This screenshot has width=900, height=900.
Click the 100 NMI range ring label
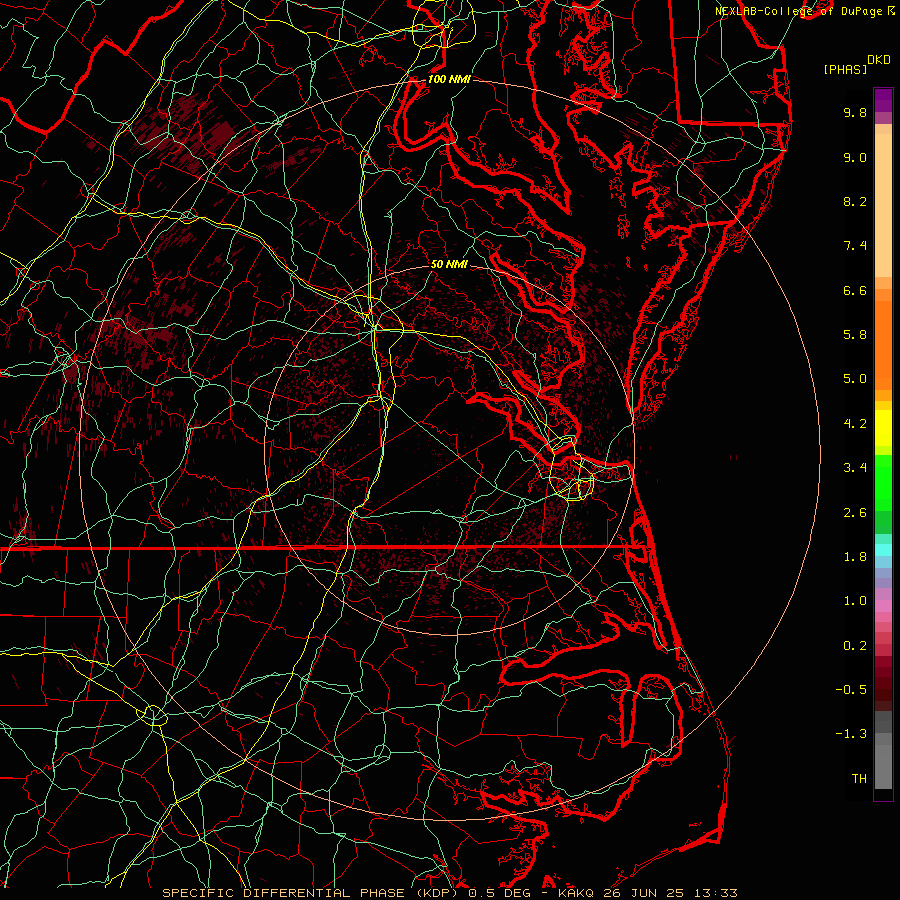449,79
